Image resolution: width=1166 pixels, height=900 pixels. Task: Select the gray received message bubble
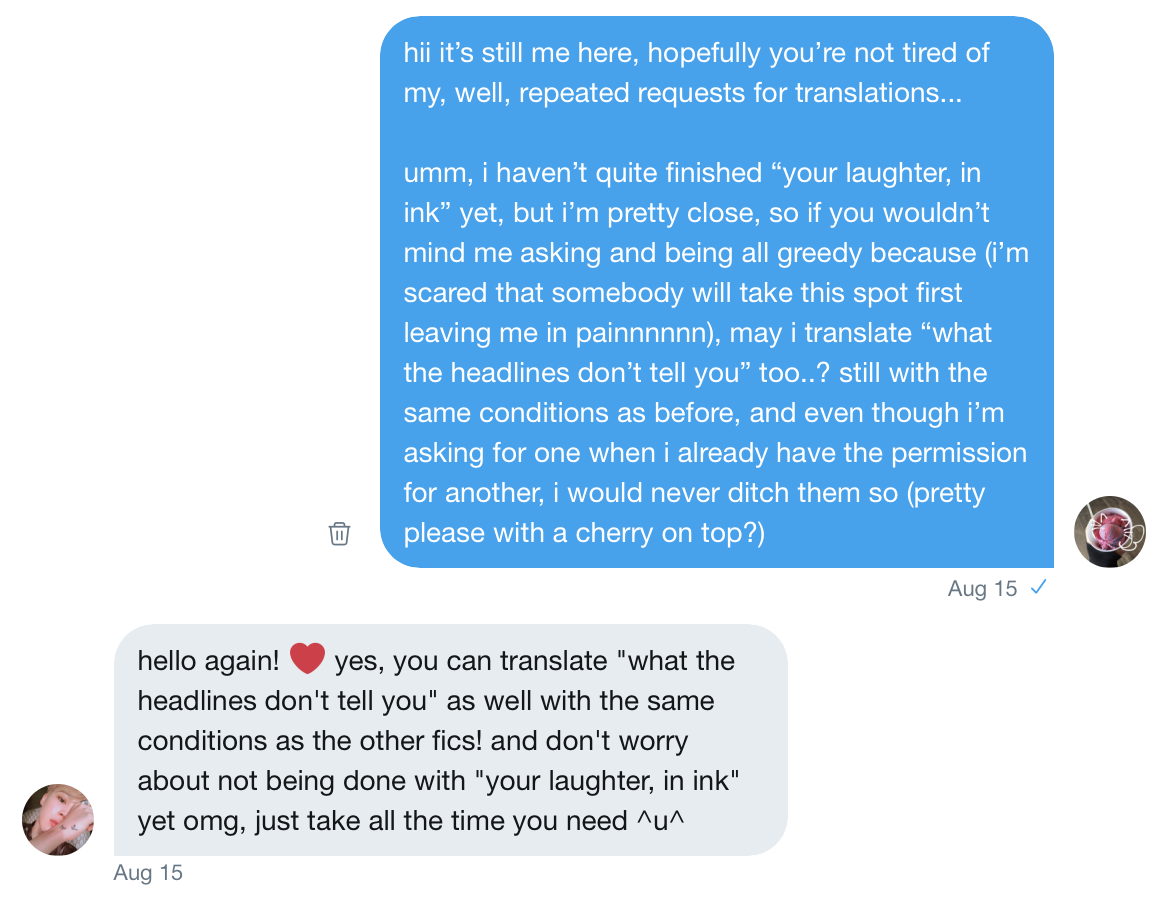(450, 740)
